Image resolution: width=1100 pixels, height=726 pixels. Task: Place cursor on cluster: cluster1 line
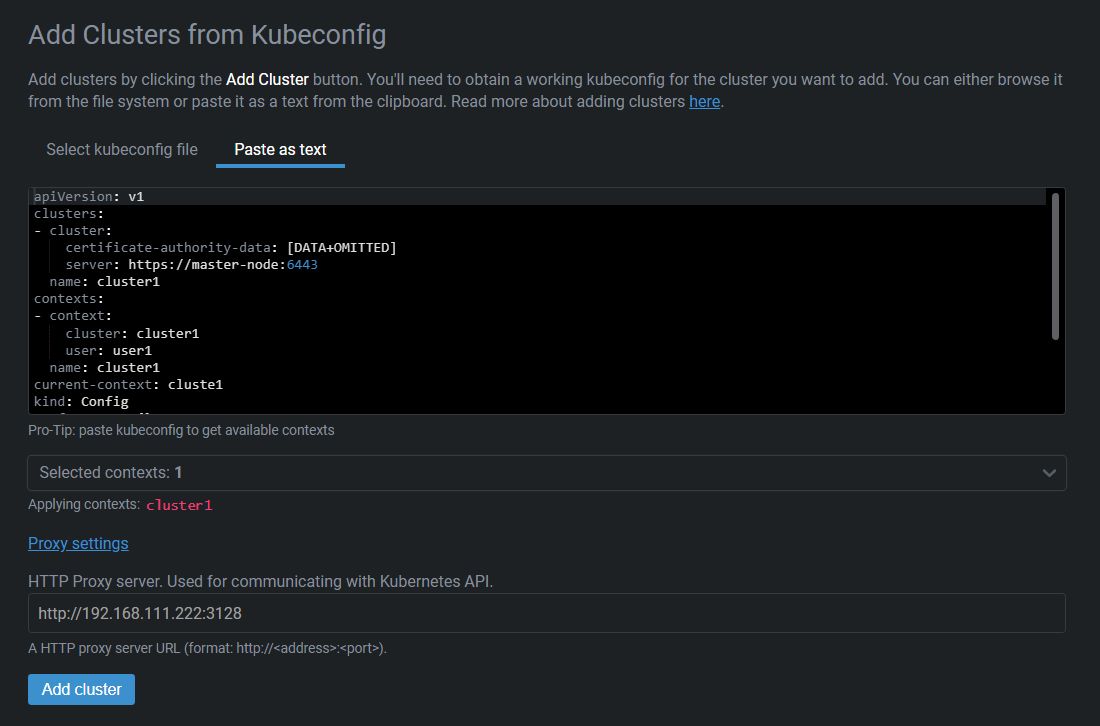(x=132, y=333)
